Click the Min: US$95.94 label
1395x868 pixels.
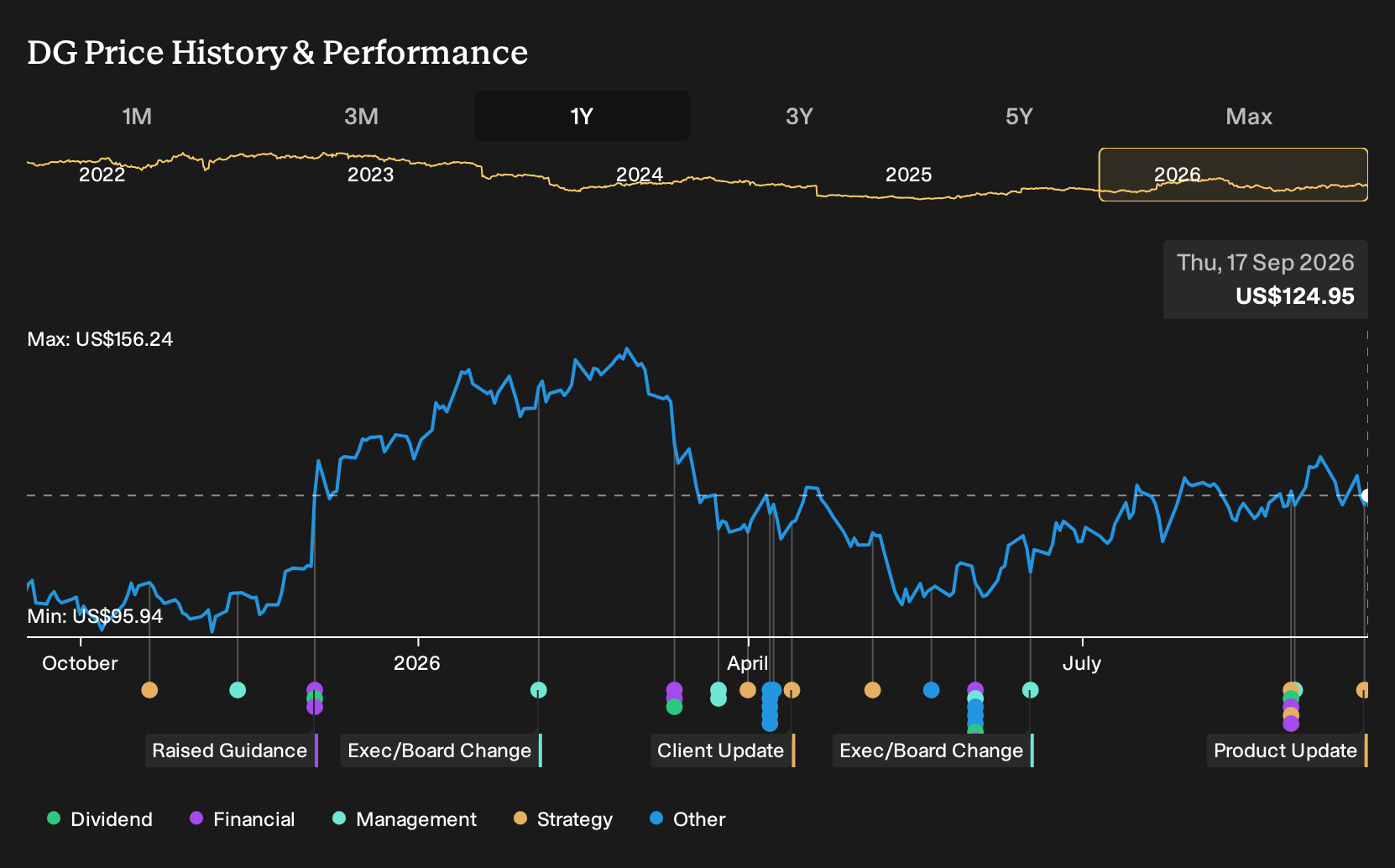pos(95,616)
